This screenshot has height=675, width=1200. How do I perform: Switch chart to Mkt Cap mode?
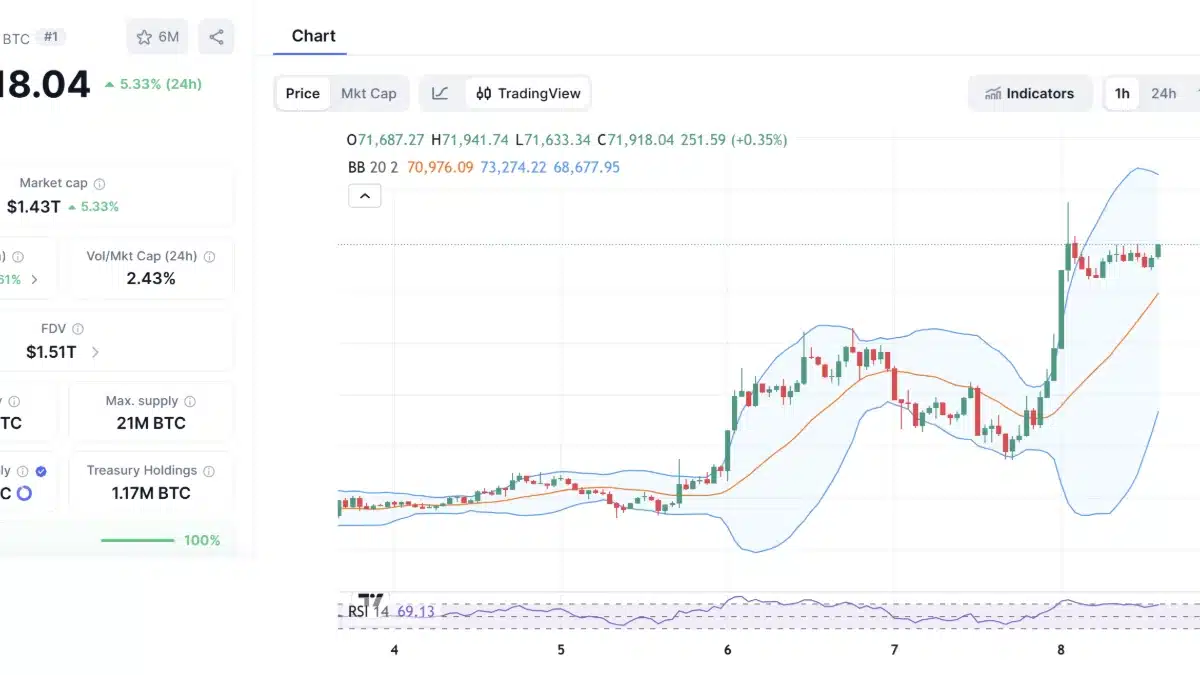tap(369, 92)
